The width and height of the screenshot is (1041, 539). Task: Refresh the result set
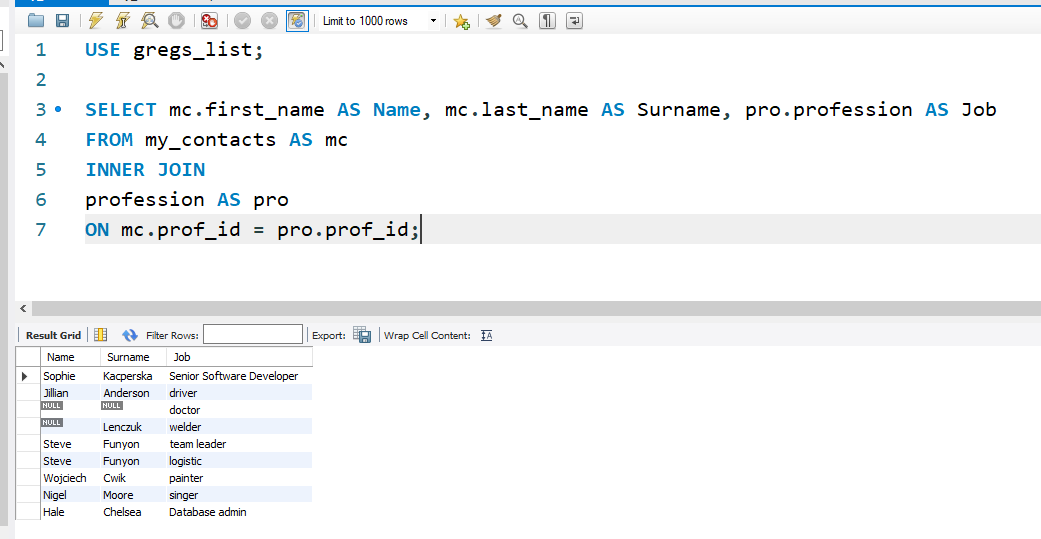(x=129, y=335)
